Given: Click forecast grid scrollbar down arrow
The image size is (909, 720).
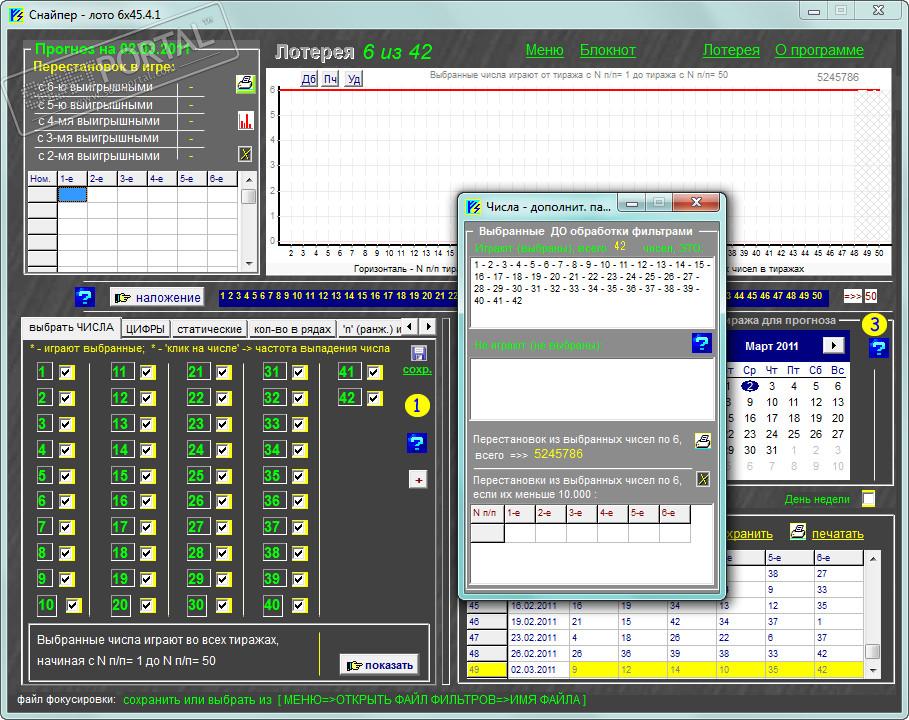Looking at the screenshot, I should (x=249, y=264).
